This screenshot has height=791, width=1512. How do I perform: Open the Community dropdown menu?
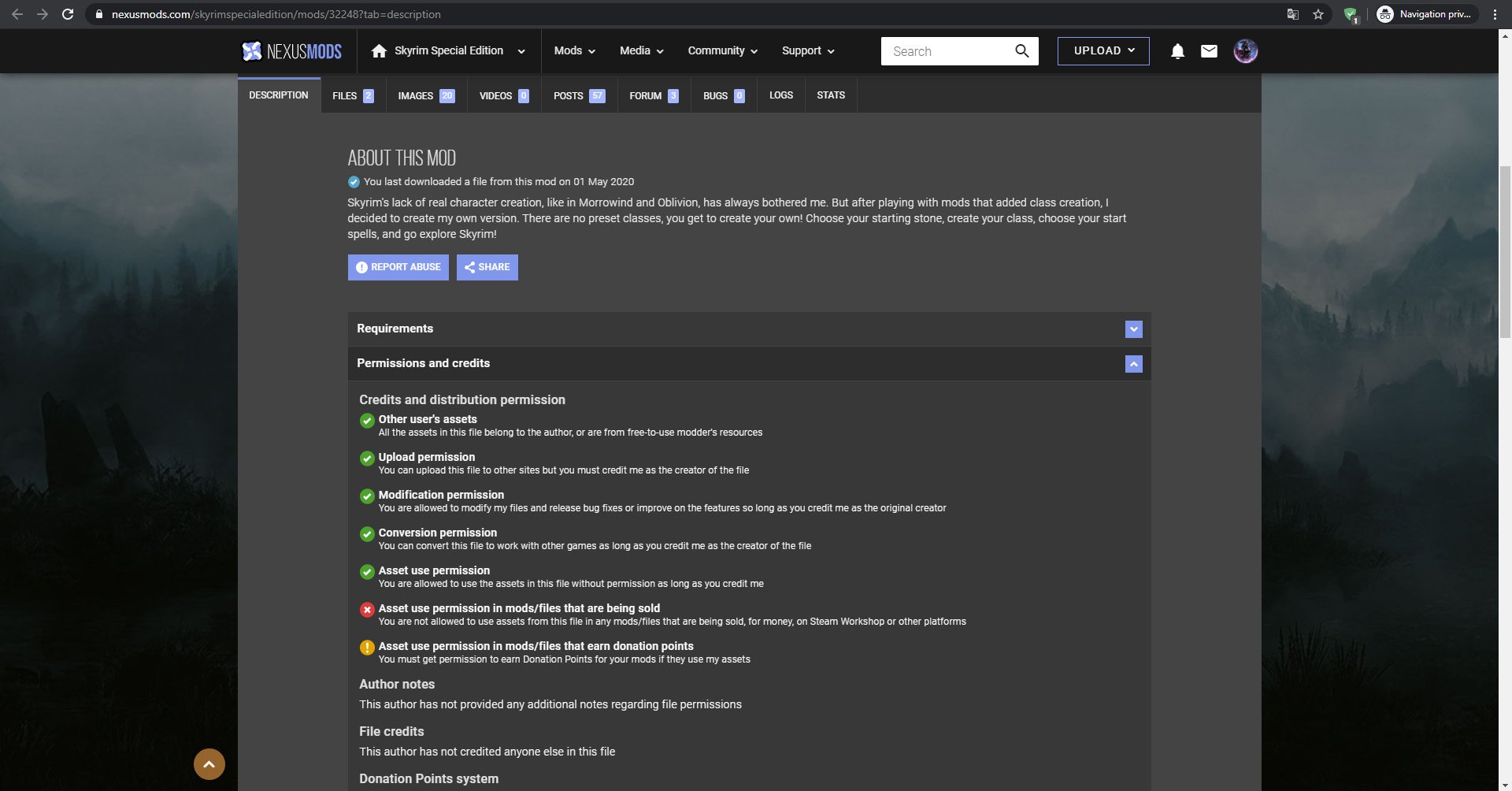722,51
